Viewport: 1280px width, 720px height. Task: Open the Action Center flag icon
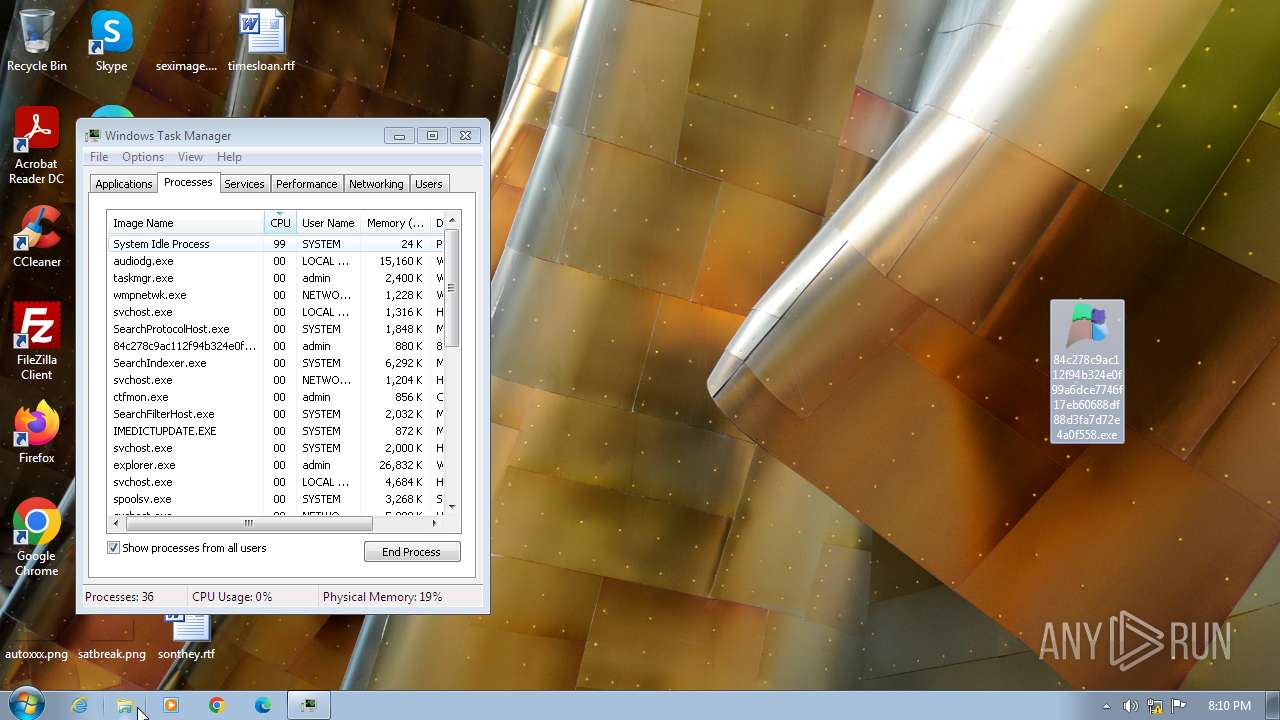[1179, 706]
